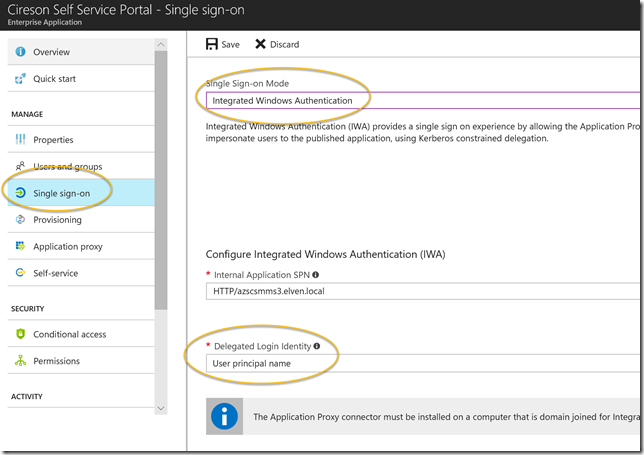Open Conditional access under Security
Screen dimensions: 644x455
81,334
